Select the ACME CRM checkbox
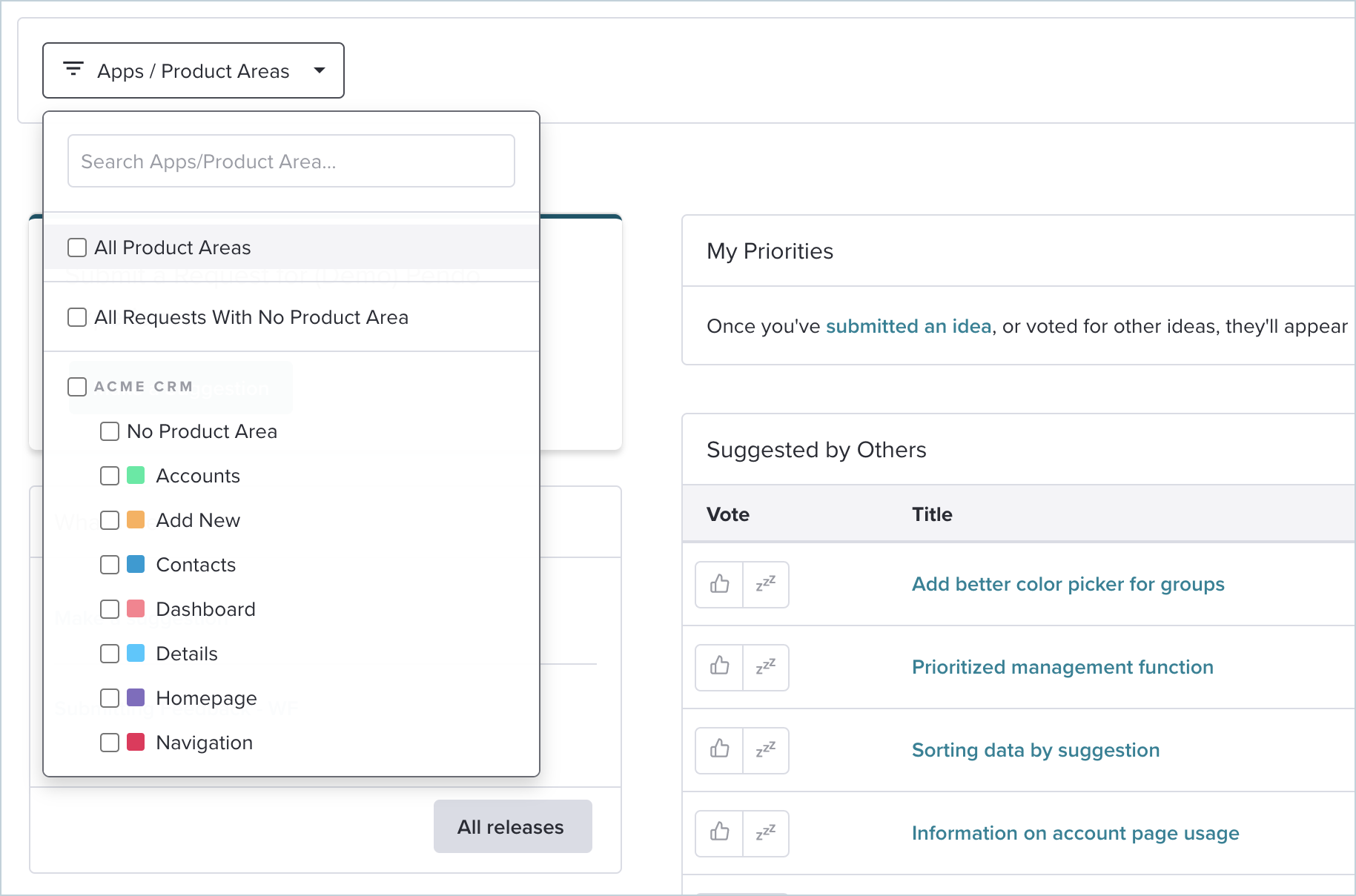The height and width of the screenshot is (896, 1356). [x=77, y=386]
